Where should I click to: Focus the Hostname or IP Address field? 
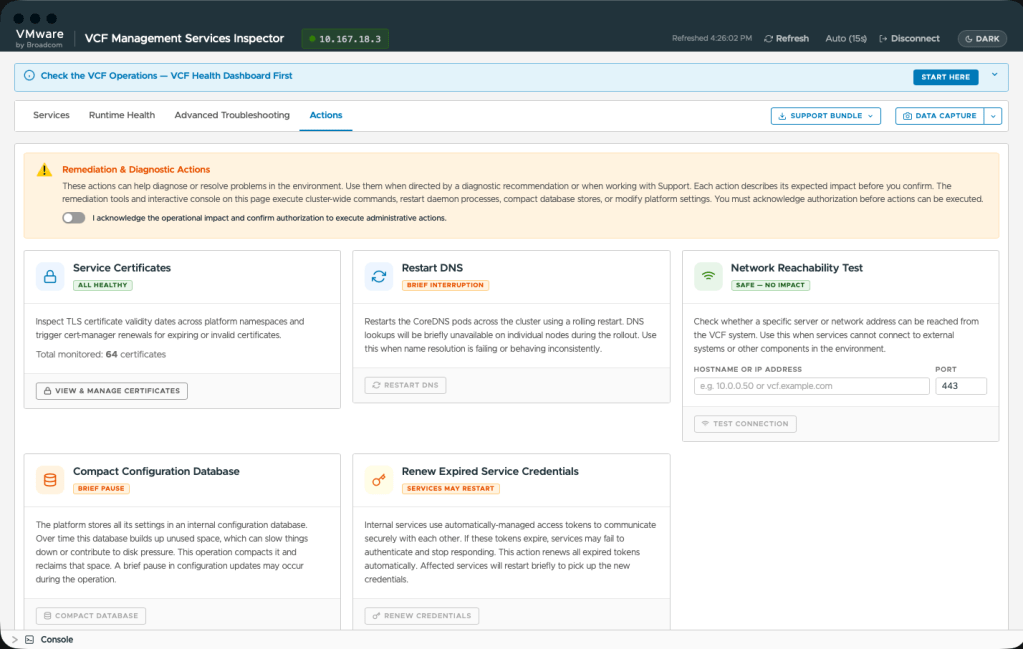(811, 386)
